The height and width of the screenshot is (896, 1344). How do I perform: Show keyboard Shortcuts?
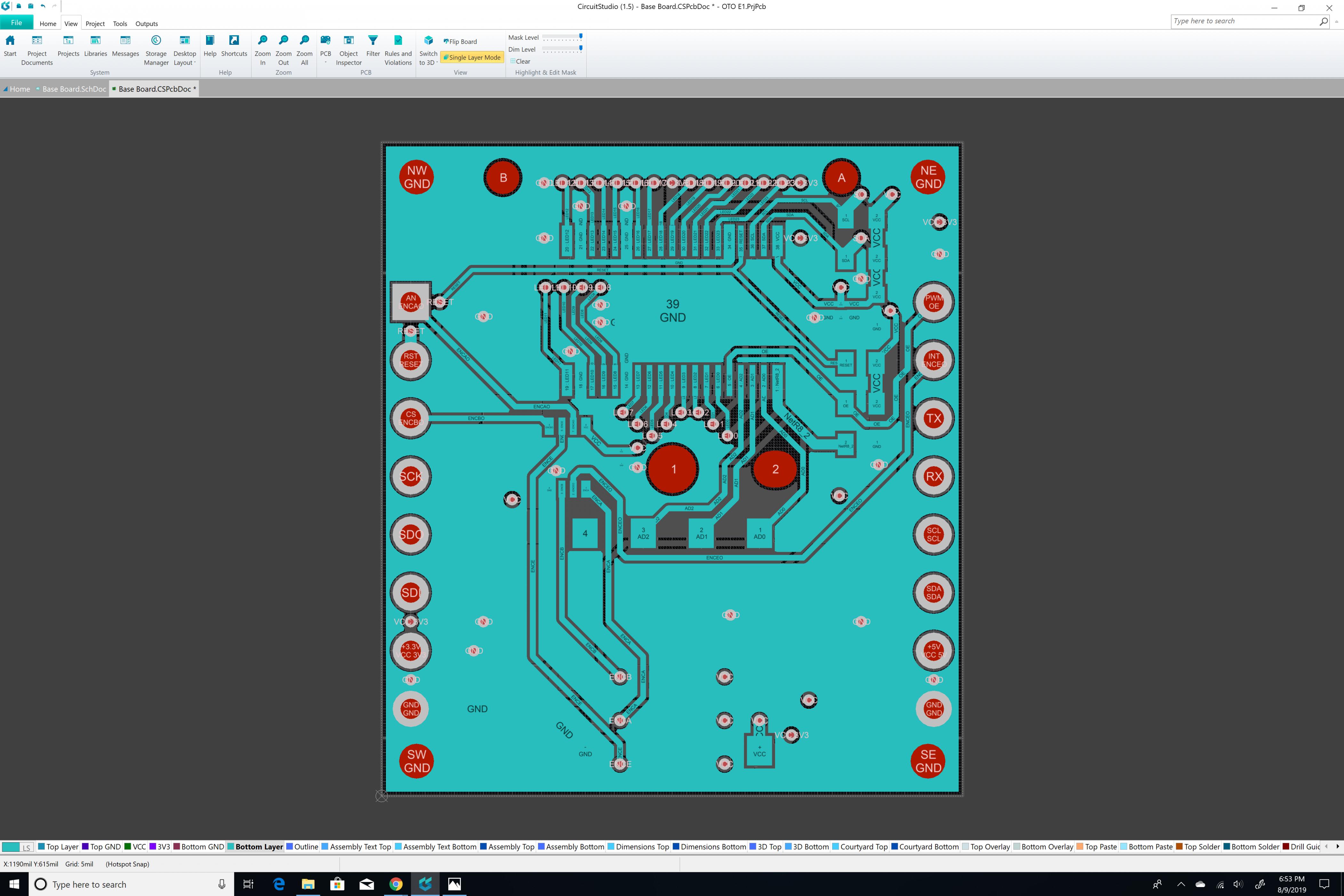[234, 46]
